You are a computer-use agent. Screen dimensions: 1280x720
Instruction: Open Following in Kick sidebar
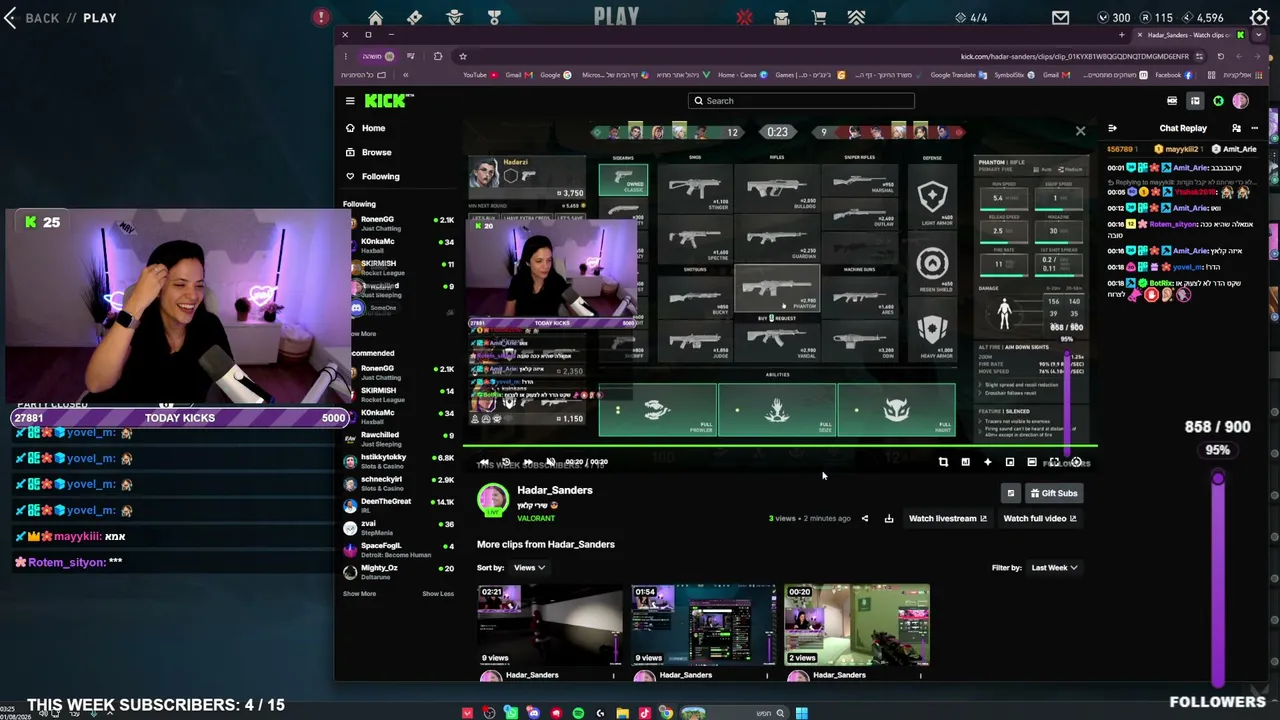[372, 176]
